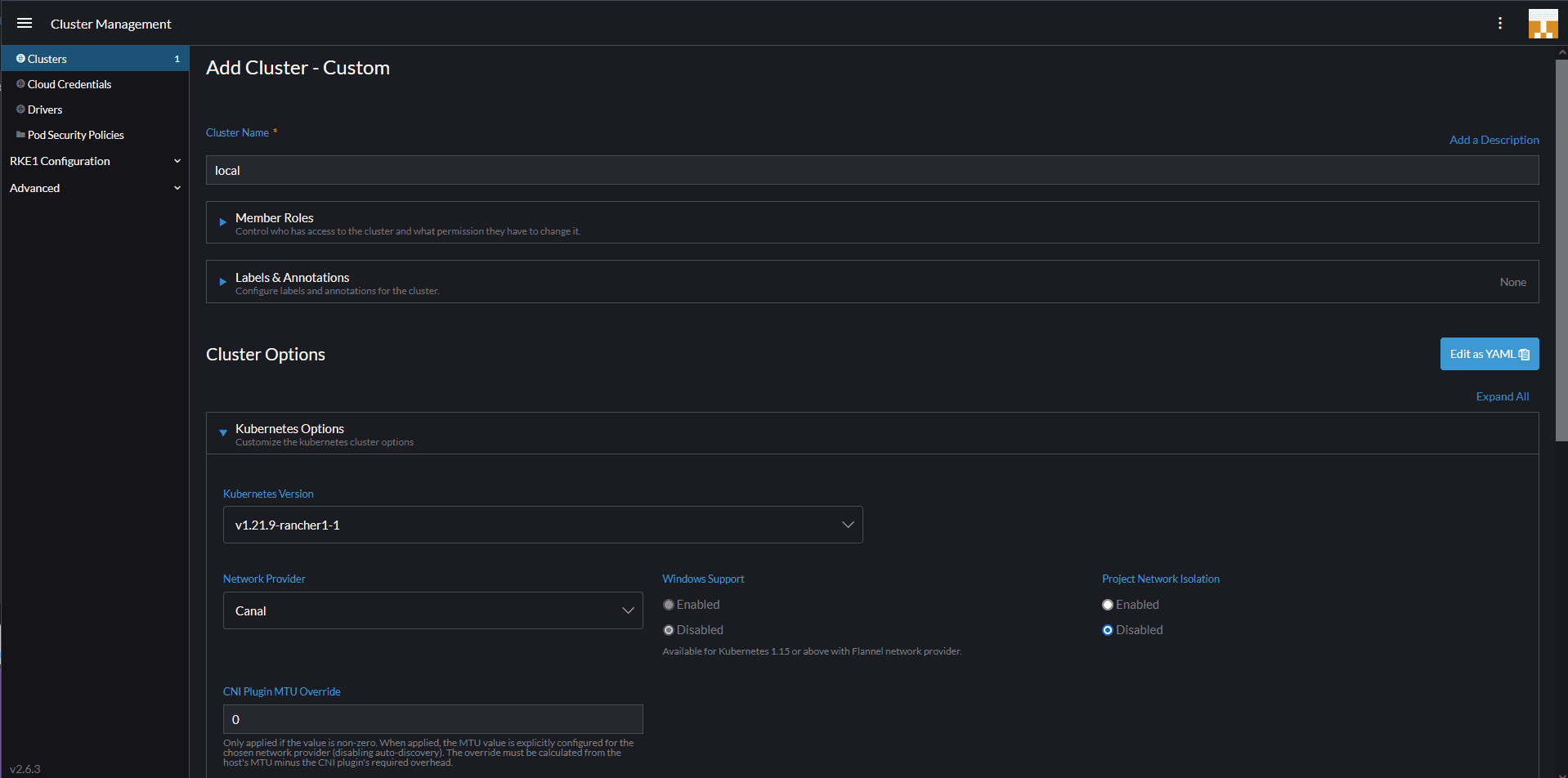Open the hamburger navigation menu
The height and width of the screenshot is (778, 1568).
click(25, 24)
